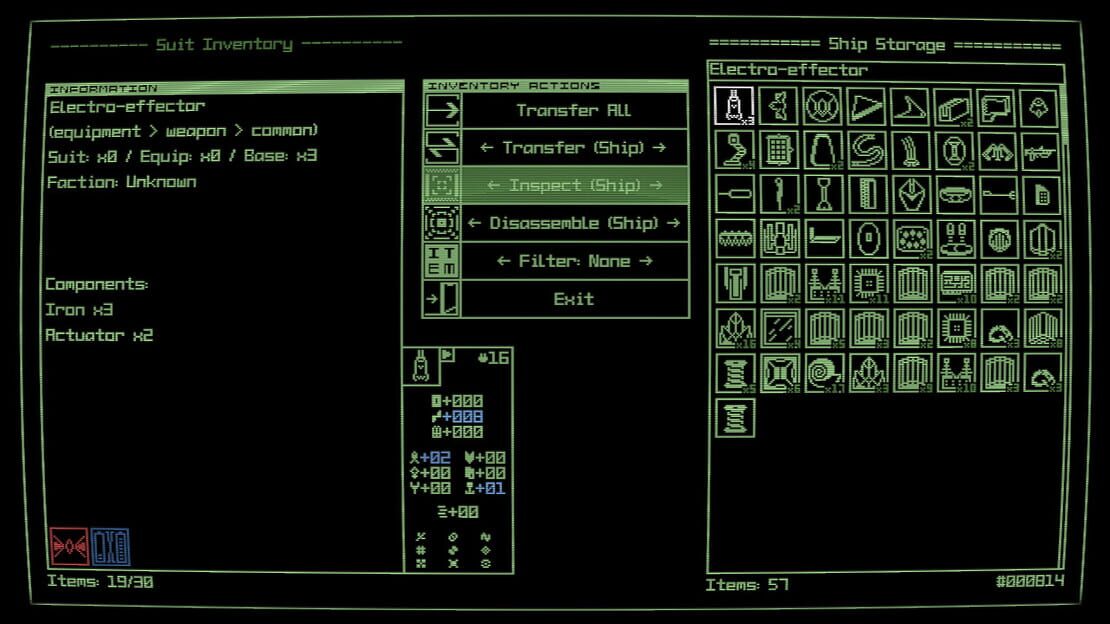
Task: Click the ITEM filter icon
Action: point(442,261)
